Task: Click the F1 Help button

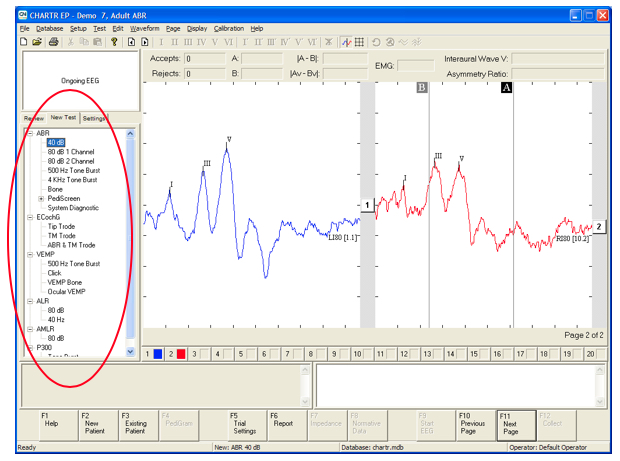Action: pos(58,425)
